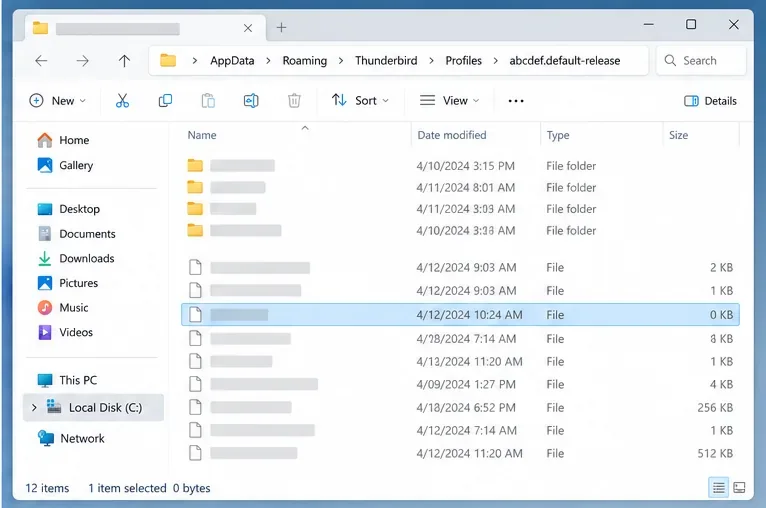Go forward with the right arrow
This screenshot has width=766, height=508.
[x=83, y=61]
